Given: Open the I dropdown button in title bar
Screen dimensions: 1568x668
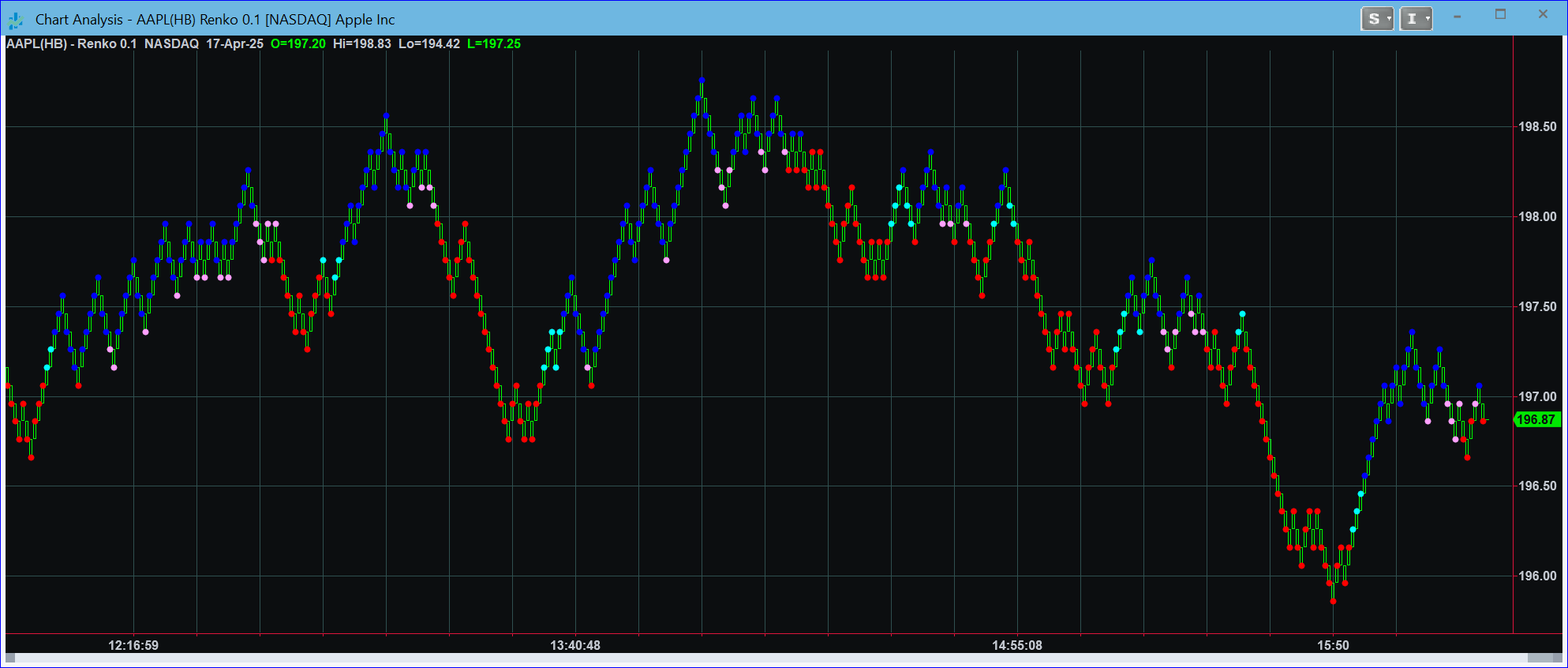Looking at the screenshot, I should pyautogui.click(x=1416, y=19).
